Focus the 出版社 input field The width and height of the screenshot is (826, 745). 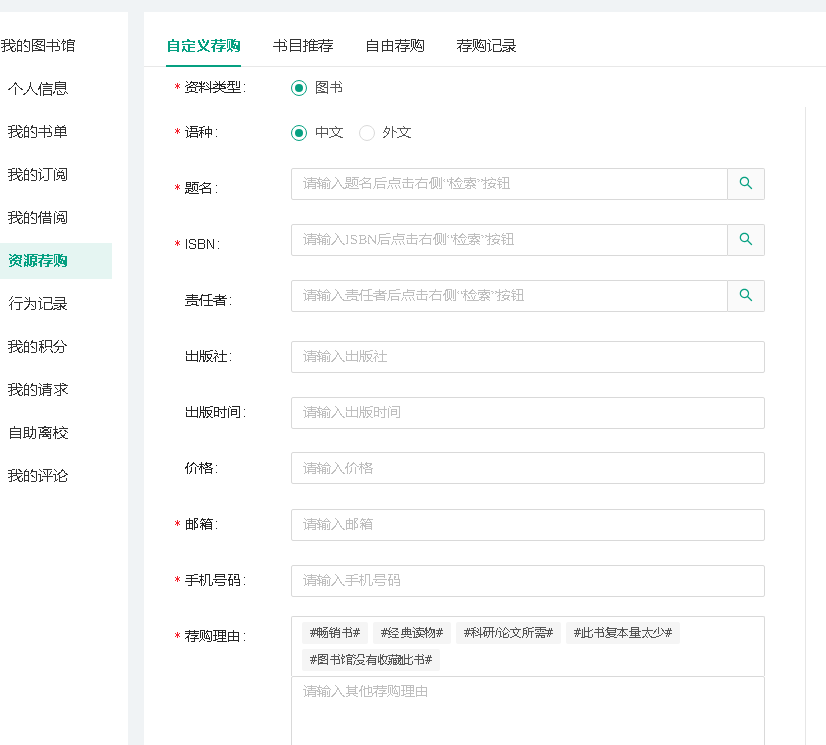point(527,357)
